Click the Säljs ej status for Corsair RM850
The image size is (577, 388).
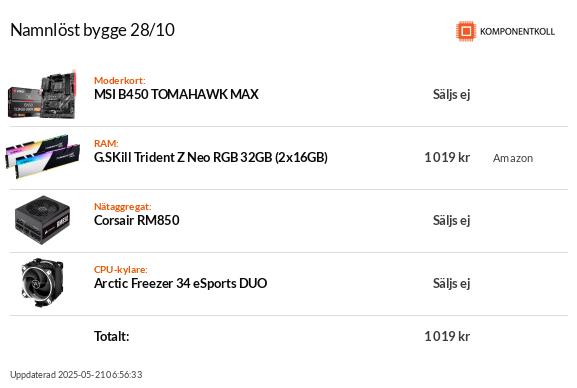pos(452,221)
